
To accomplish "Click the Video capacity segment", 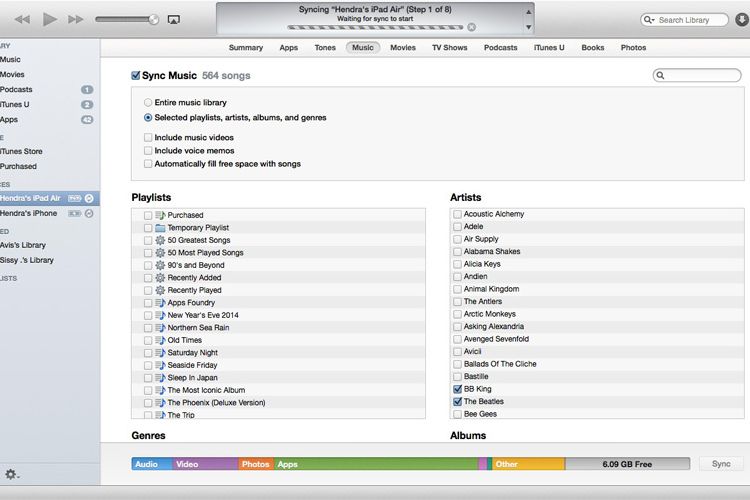I will [205, 464].
